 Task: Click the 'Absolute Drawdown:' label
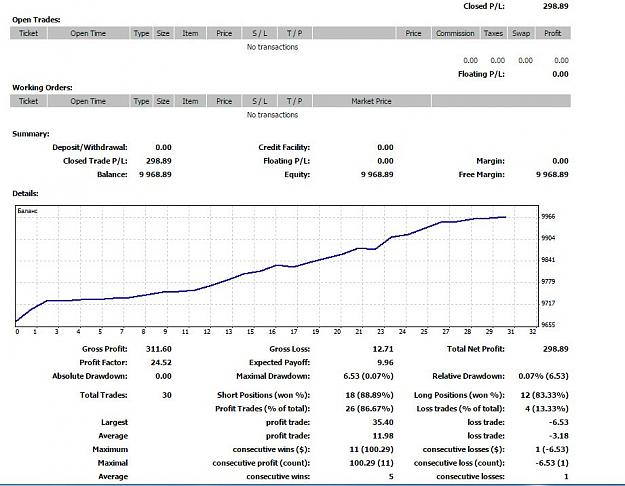pyautogui.click(x=90, y=376)
